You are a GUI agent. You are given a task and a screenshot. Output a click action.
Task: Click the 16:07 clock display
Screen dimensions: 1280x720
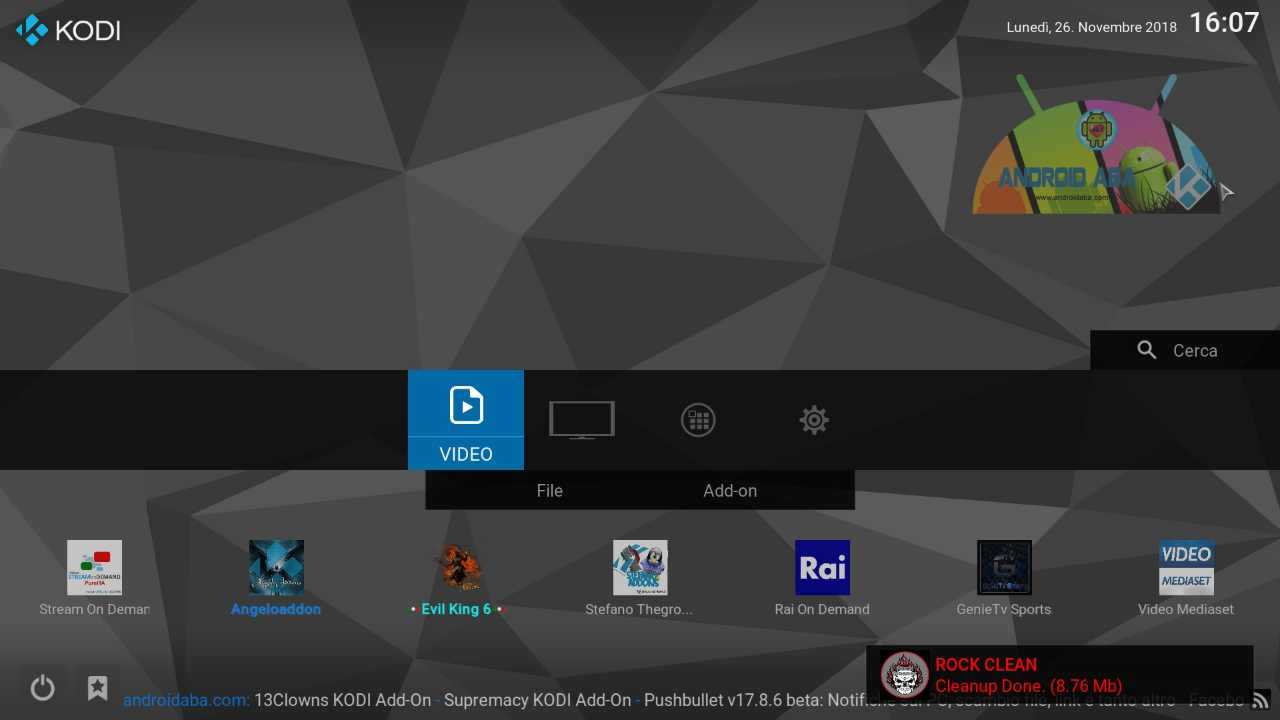(x=1224, y=23)
